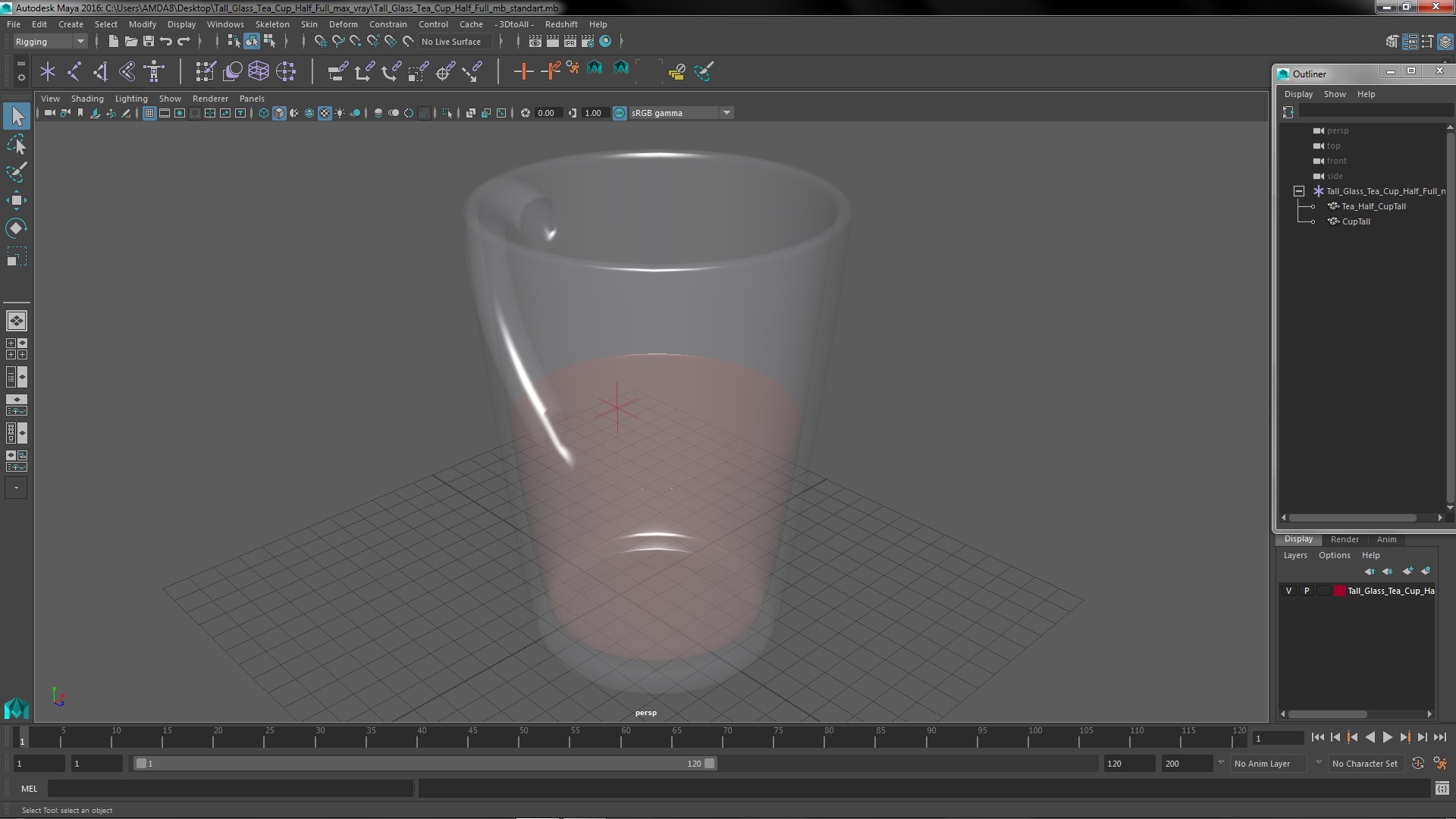Choose the Paint selection tool

[17, 172]
